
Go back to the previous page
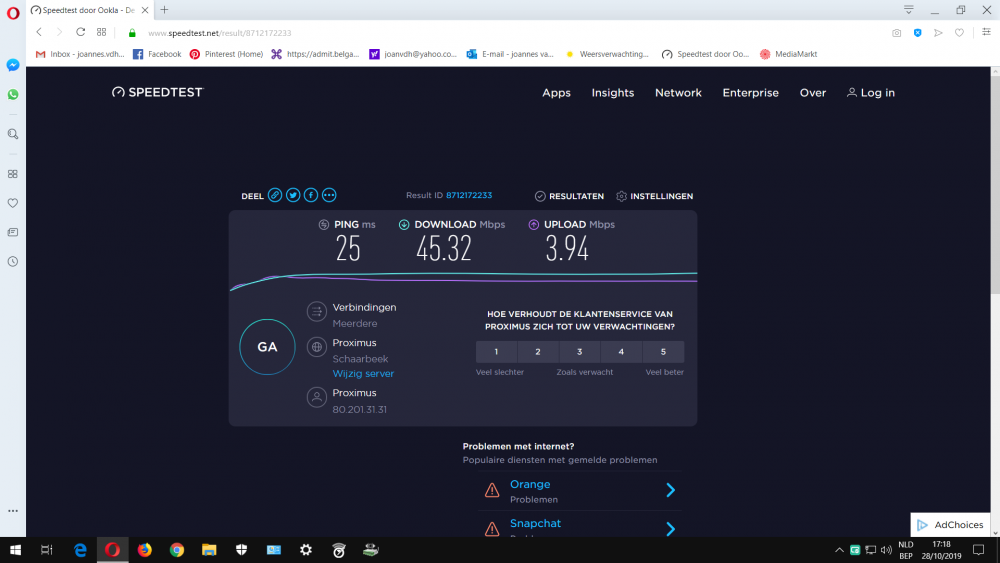(39, 32)
